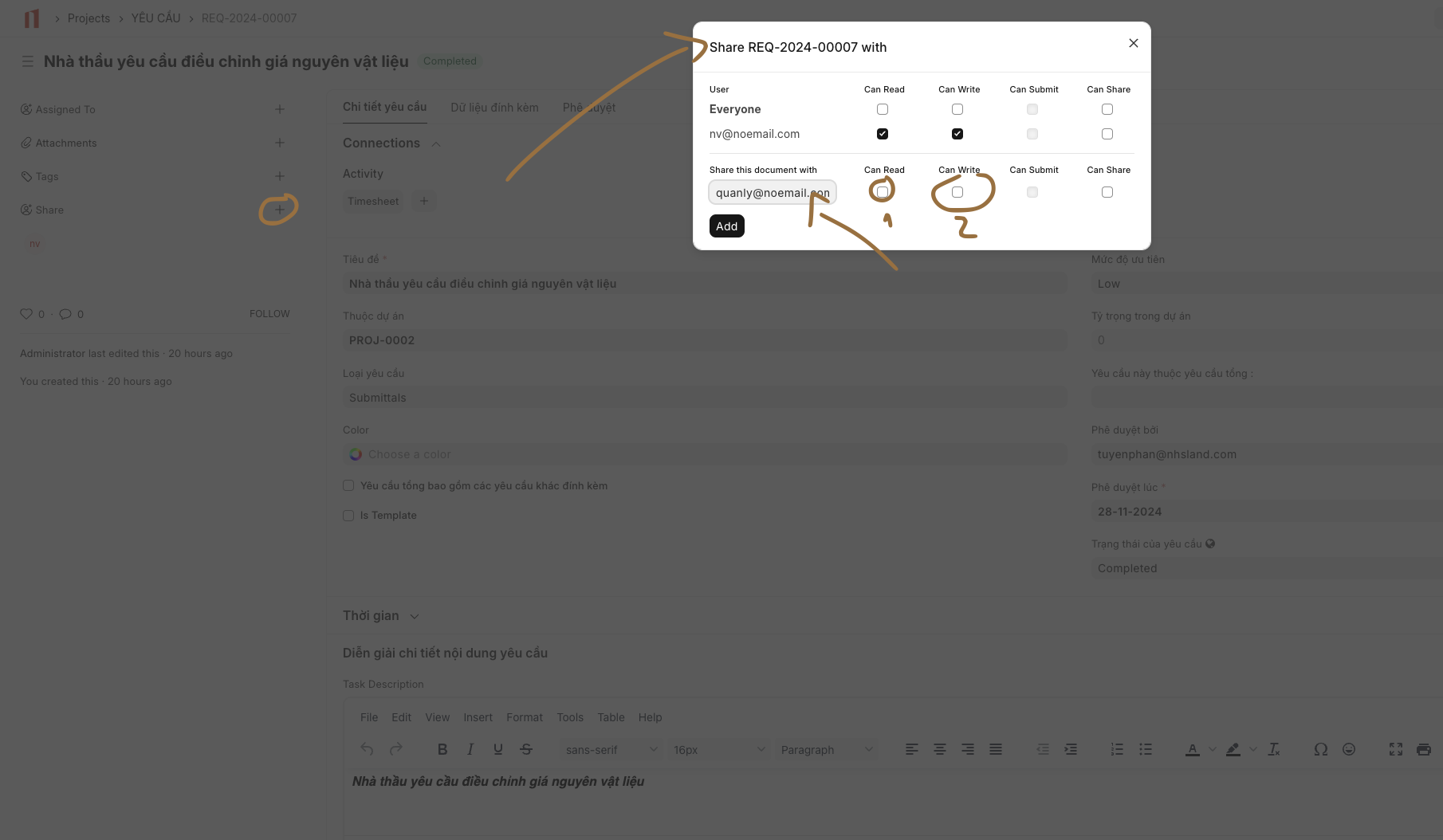Screen dimensions: 1443x840
Task: Switch to the Dữ liệu đính kèm tab
Action: tap(494, 108)
